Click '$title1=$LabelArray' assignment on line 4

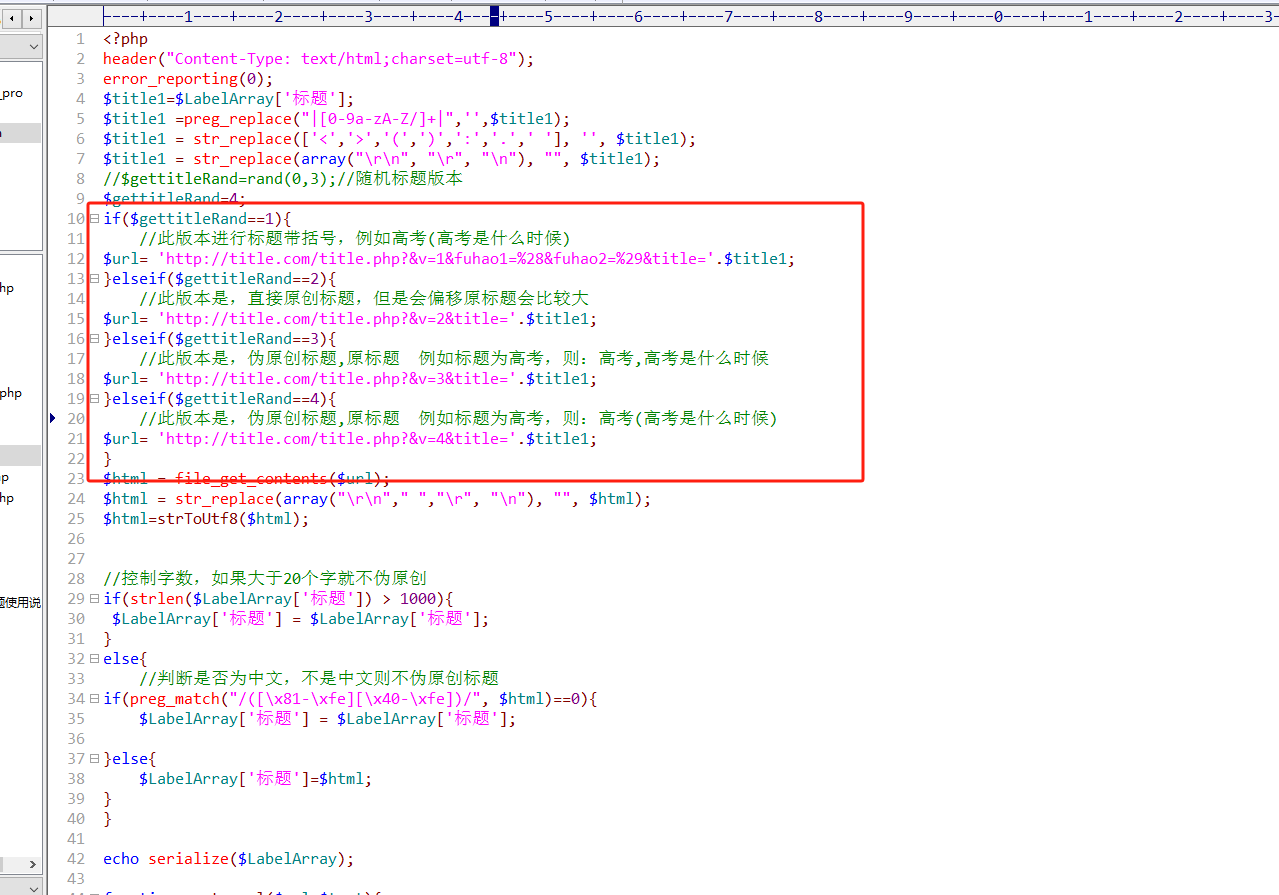click(x=229, y=98)
